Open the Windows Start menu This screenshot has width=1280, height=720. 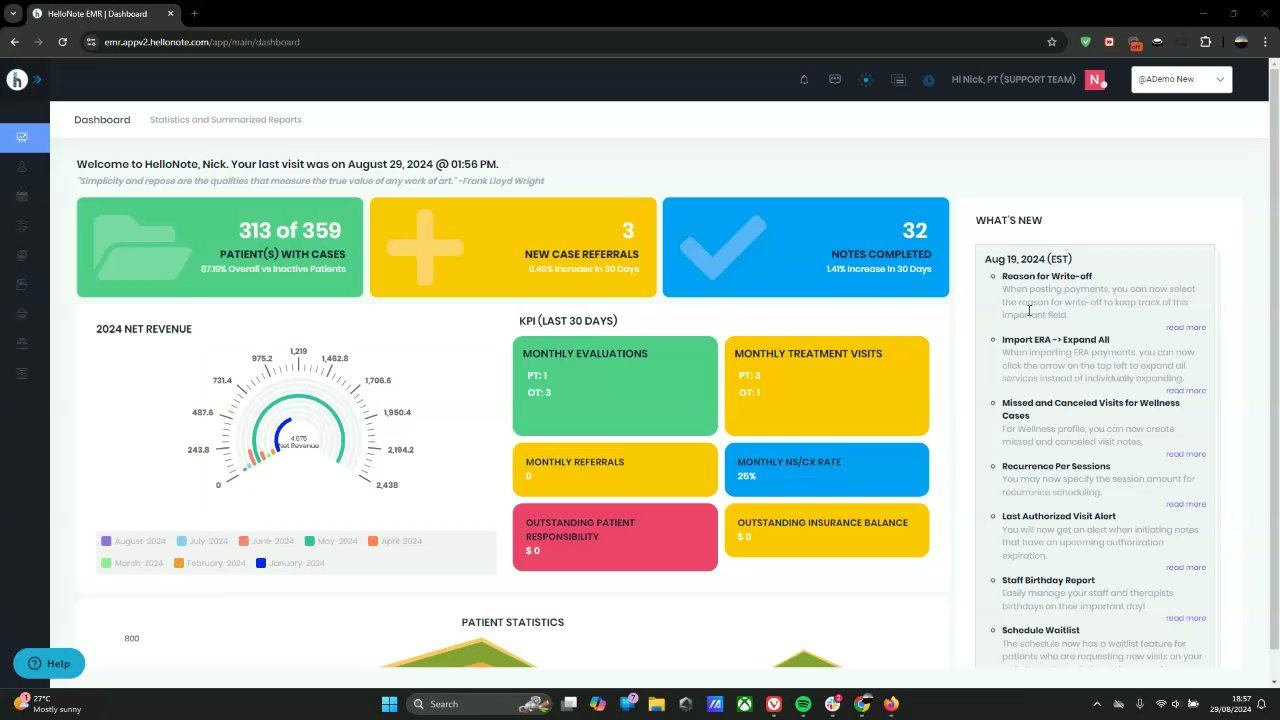389,704
